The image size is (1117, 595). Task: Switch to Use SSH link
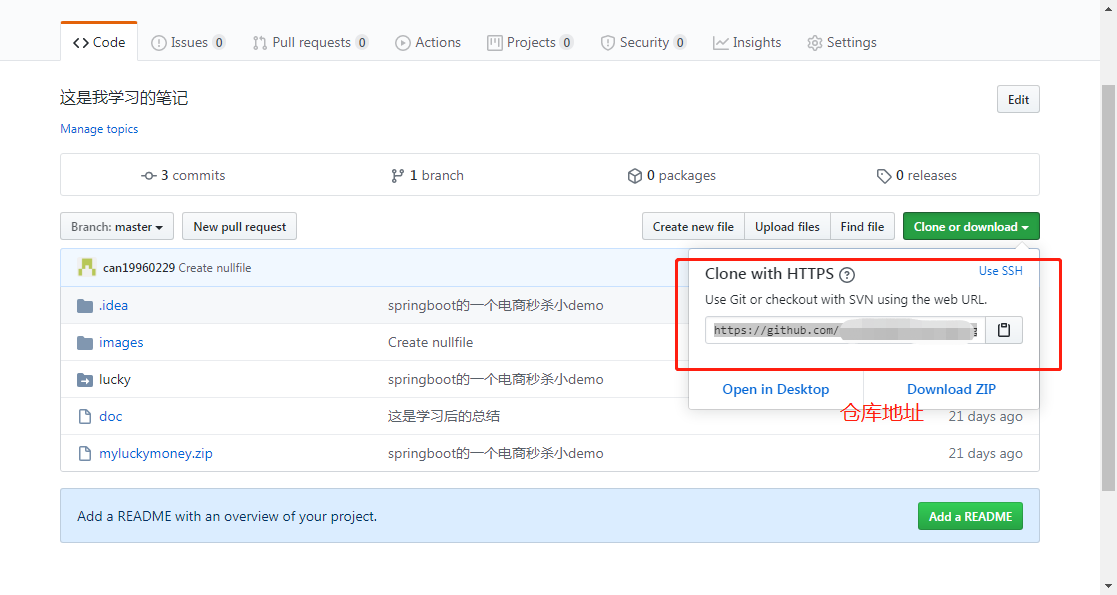(1000, 271)
